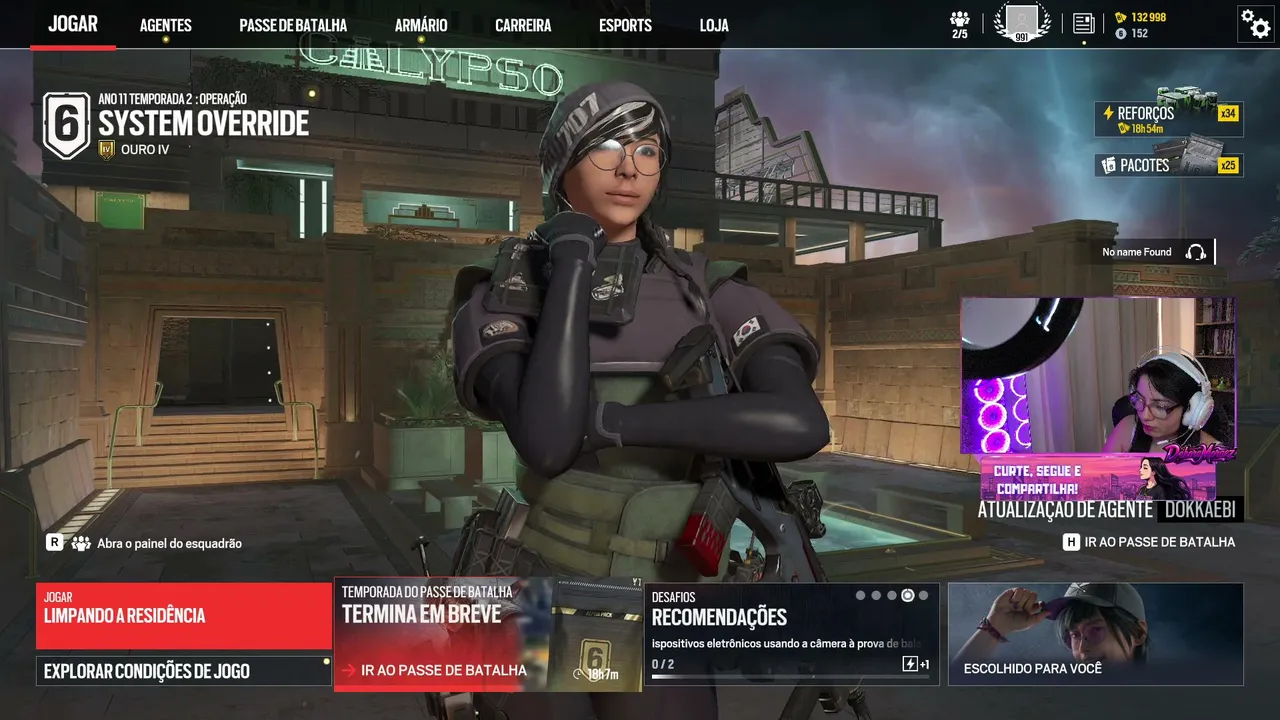
Task: Select the highlighted fourth Desafios carousel dot
Action: (x=908, y=596)
